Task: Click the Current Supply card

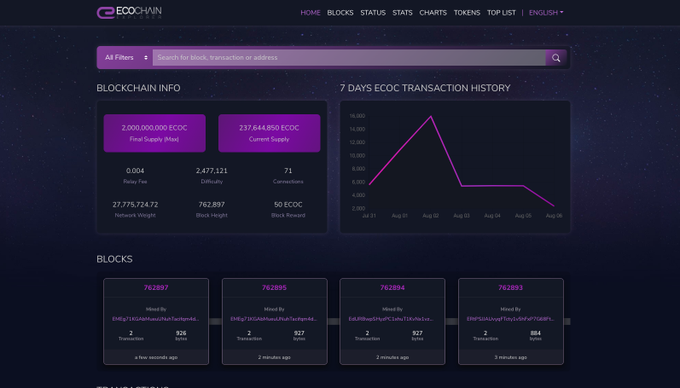Action: pos(269,133)
